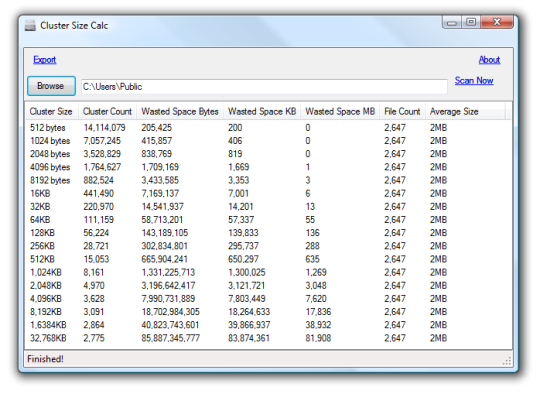540x394 pixels.
Task: Click cluster count value 14,114,079
Action: (104, 128)
